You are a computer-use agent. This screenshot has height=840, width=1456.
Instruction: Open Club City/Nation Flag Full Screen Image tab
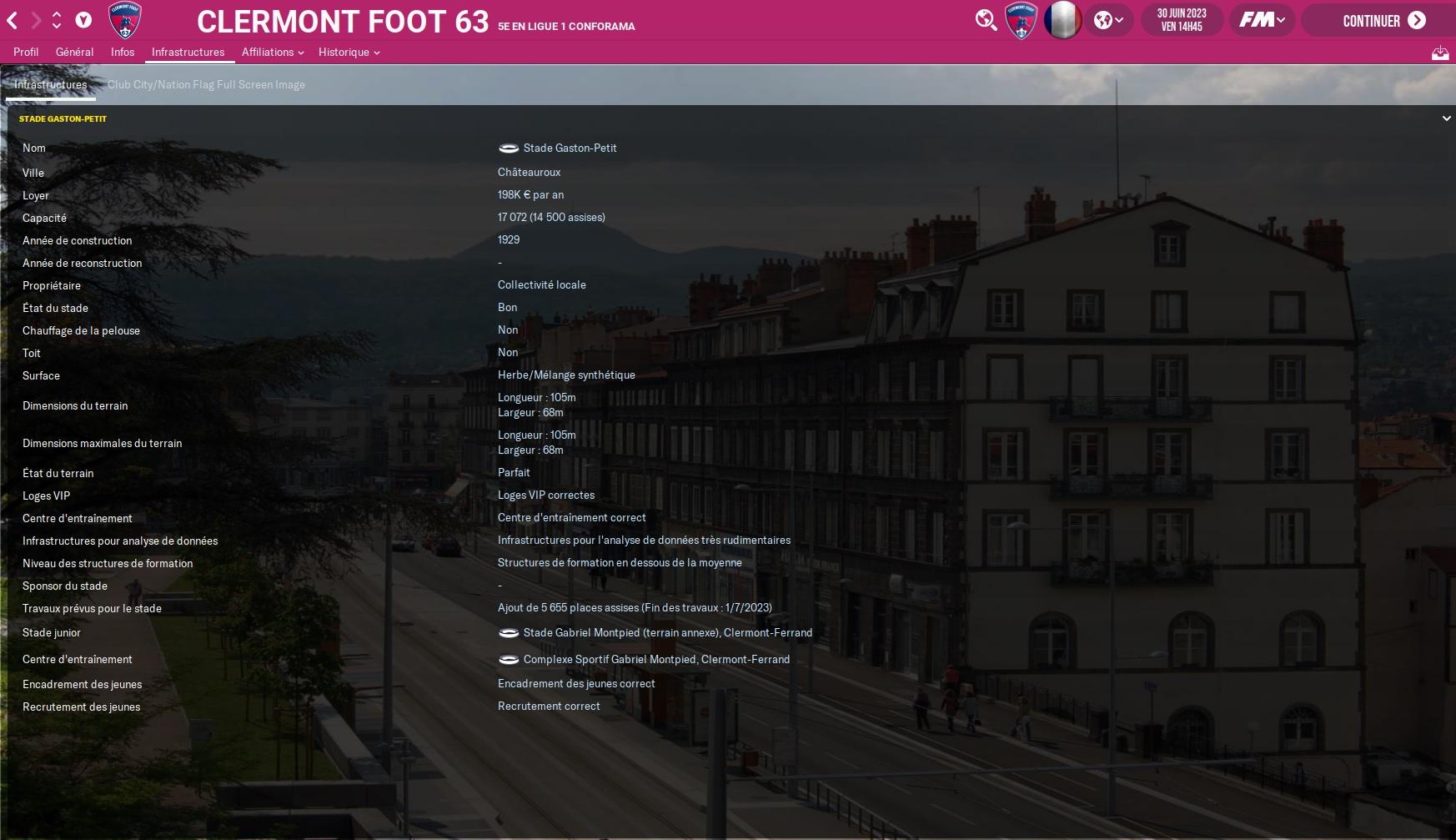pos(206,84)
